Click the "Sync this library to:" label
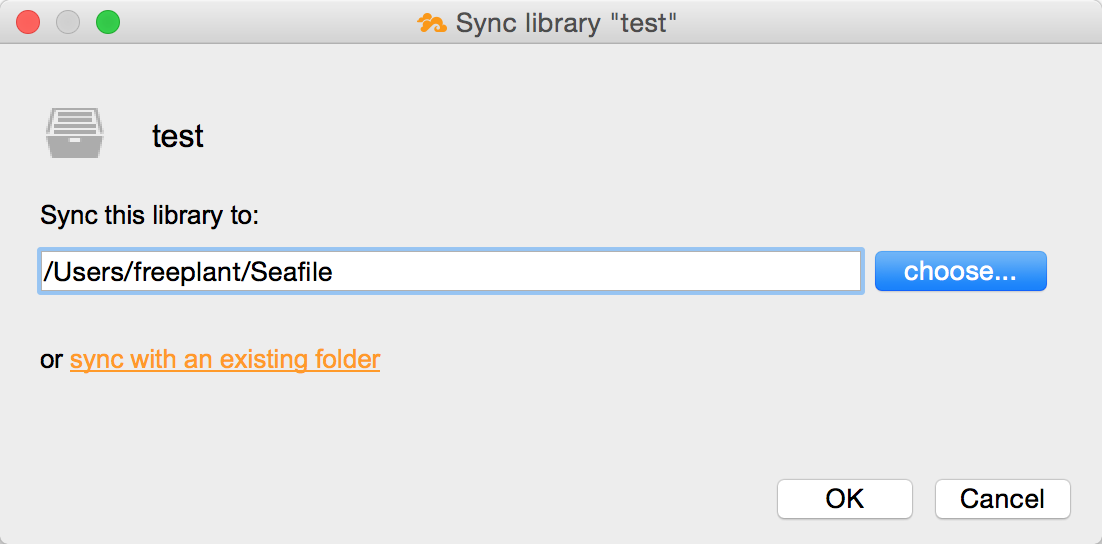The height and width of the screenshot is (544, 1102). [150, 215]
